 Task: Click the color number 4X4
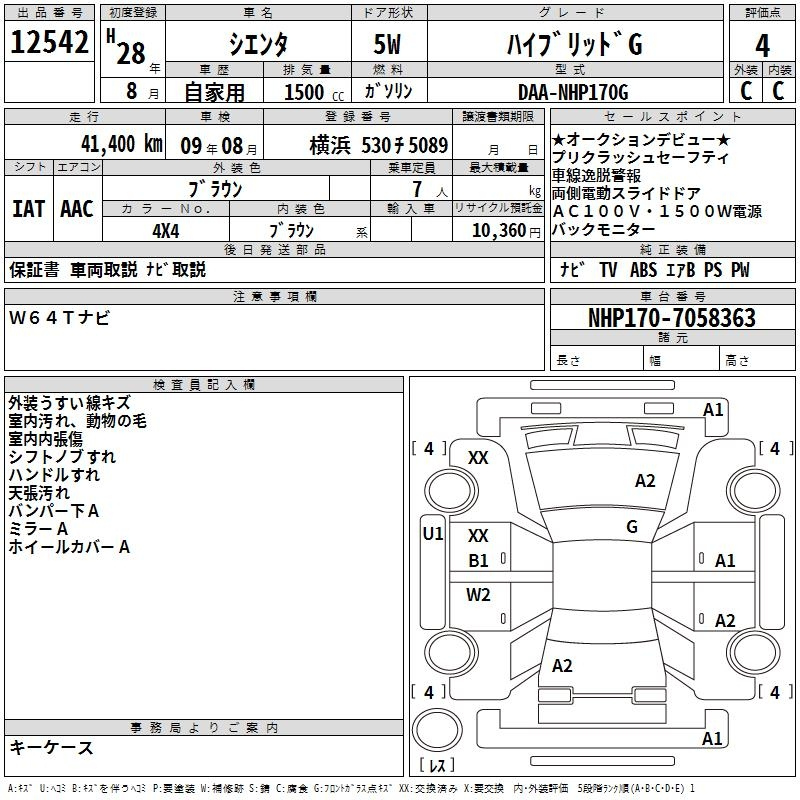click(x=165, y=229)
